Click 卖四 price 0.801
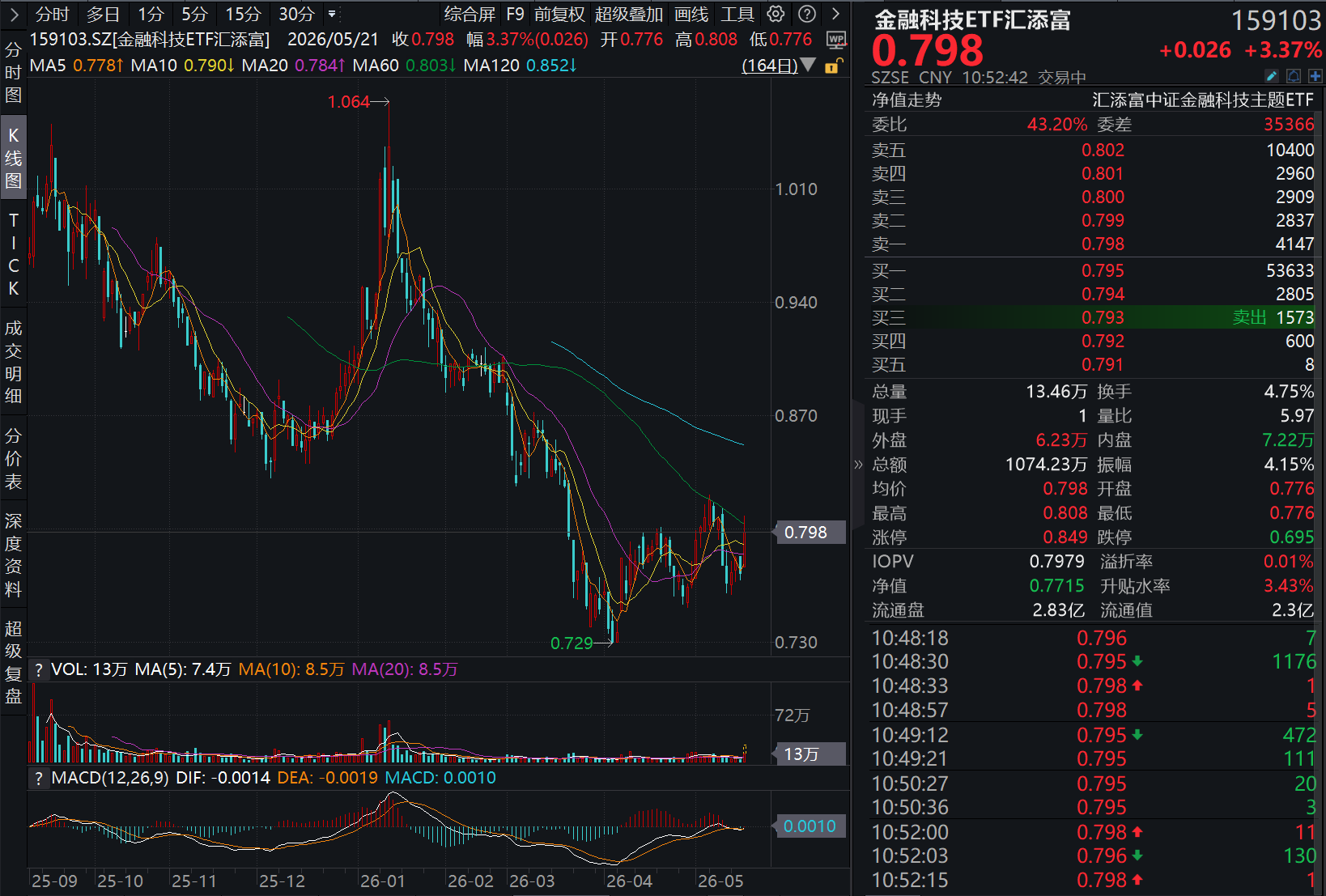Image resolution: width=1326 pixels, height=896 pixels. (x=1103, y=173)
